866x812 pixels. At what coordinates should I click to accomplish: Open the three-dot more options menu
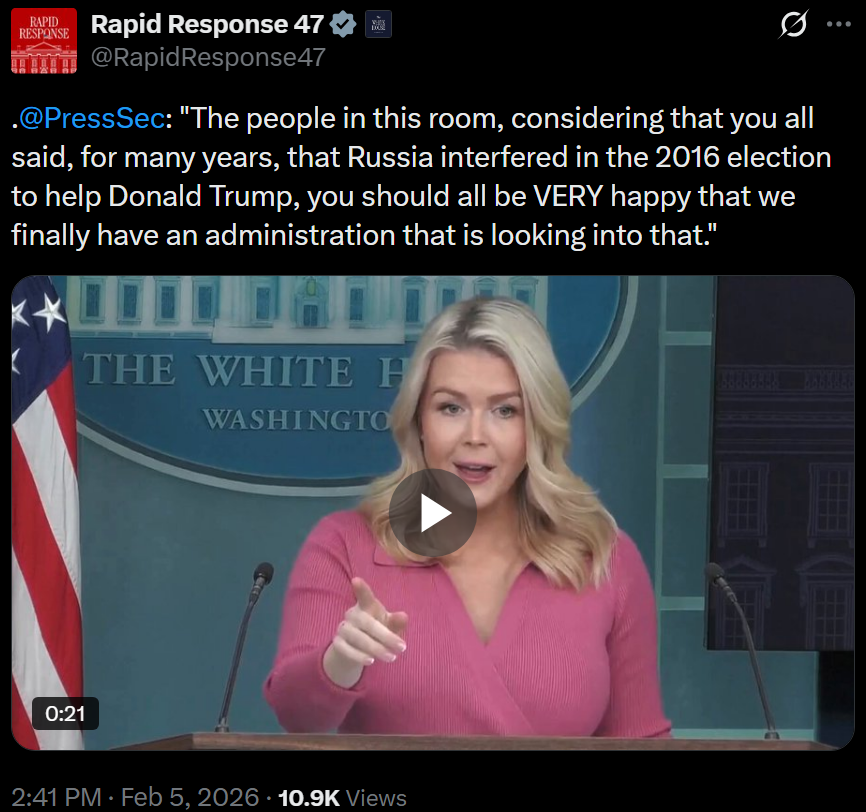click(838, 24)
